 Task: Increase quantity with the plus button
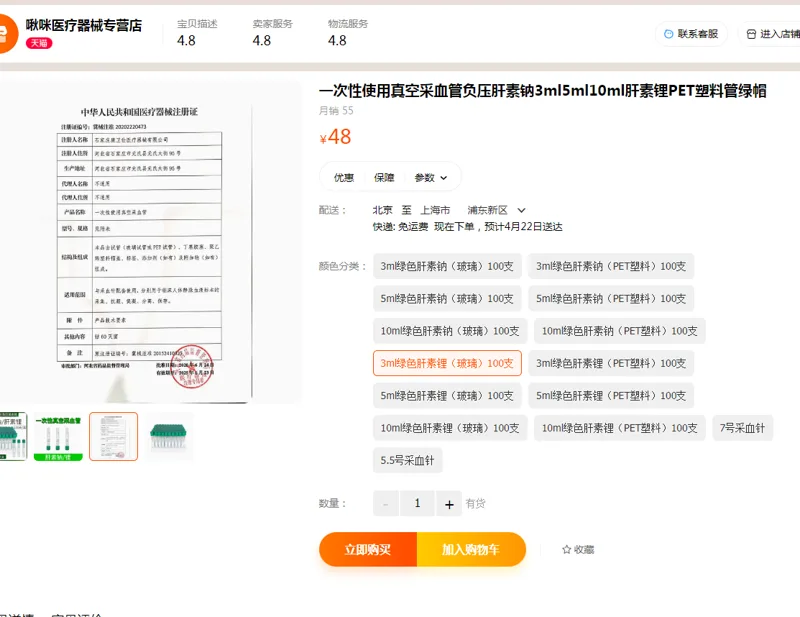[x=449, y=504]
